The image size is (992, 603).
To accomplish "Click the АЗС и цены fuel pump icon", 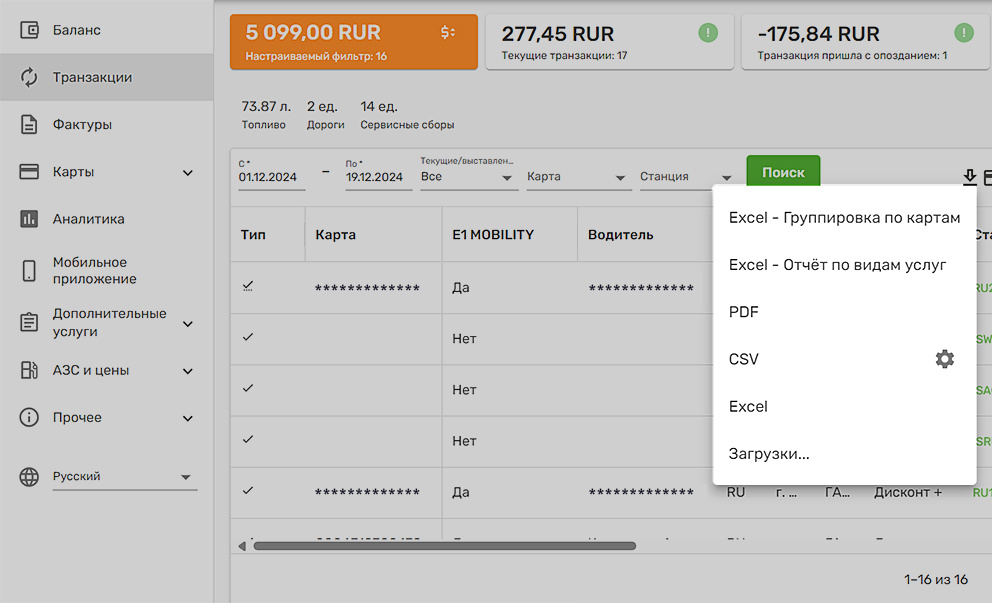I will pos(29,370).
